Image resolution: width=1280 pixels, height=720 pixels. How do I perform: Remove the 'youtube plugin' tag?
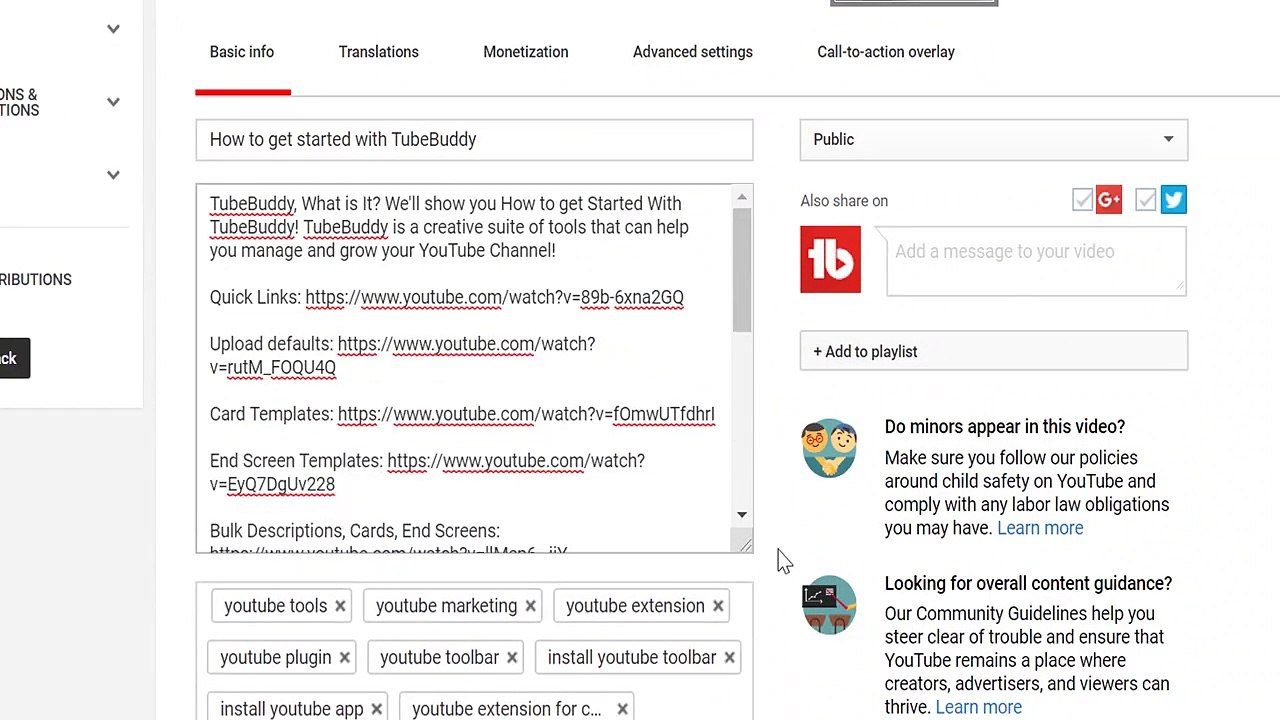[344, 658]
